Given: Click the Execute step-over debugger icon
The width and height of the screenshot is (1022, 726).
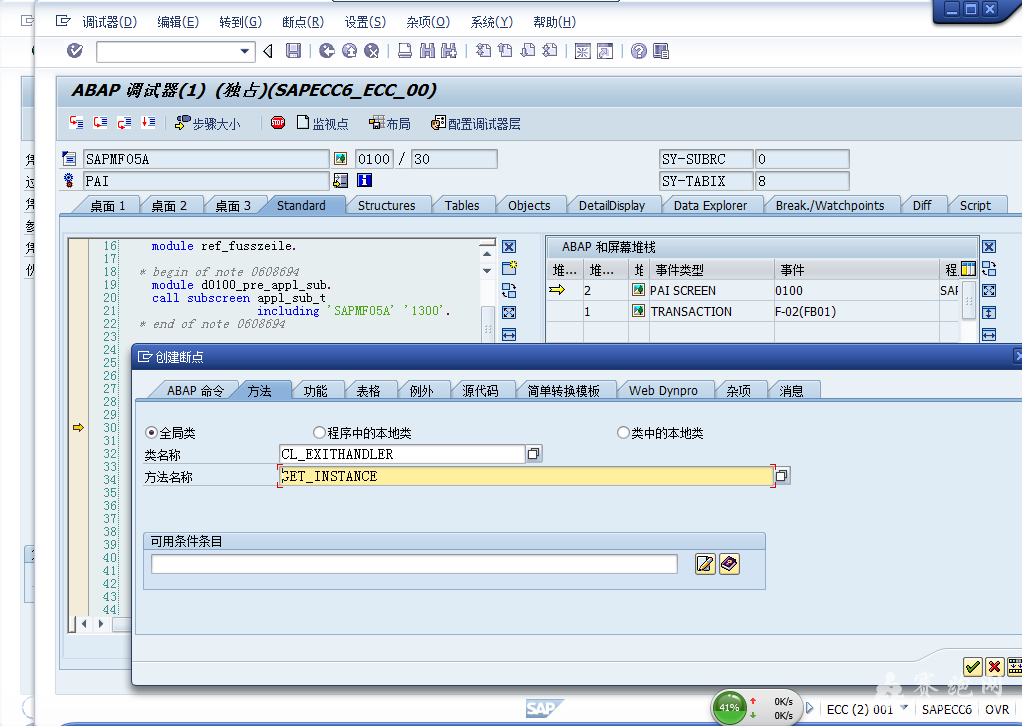Looking at the screenshot, I should point(100,123).
